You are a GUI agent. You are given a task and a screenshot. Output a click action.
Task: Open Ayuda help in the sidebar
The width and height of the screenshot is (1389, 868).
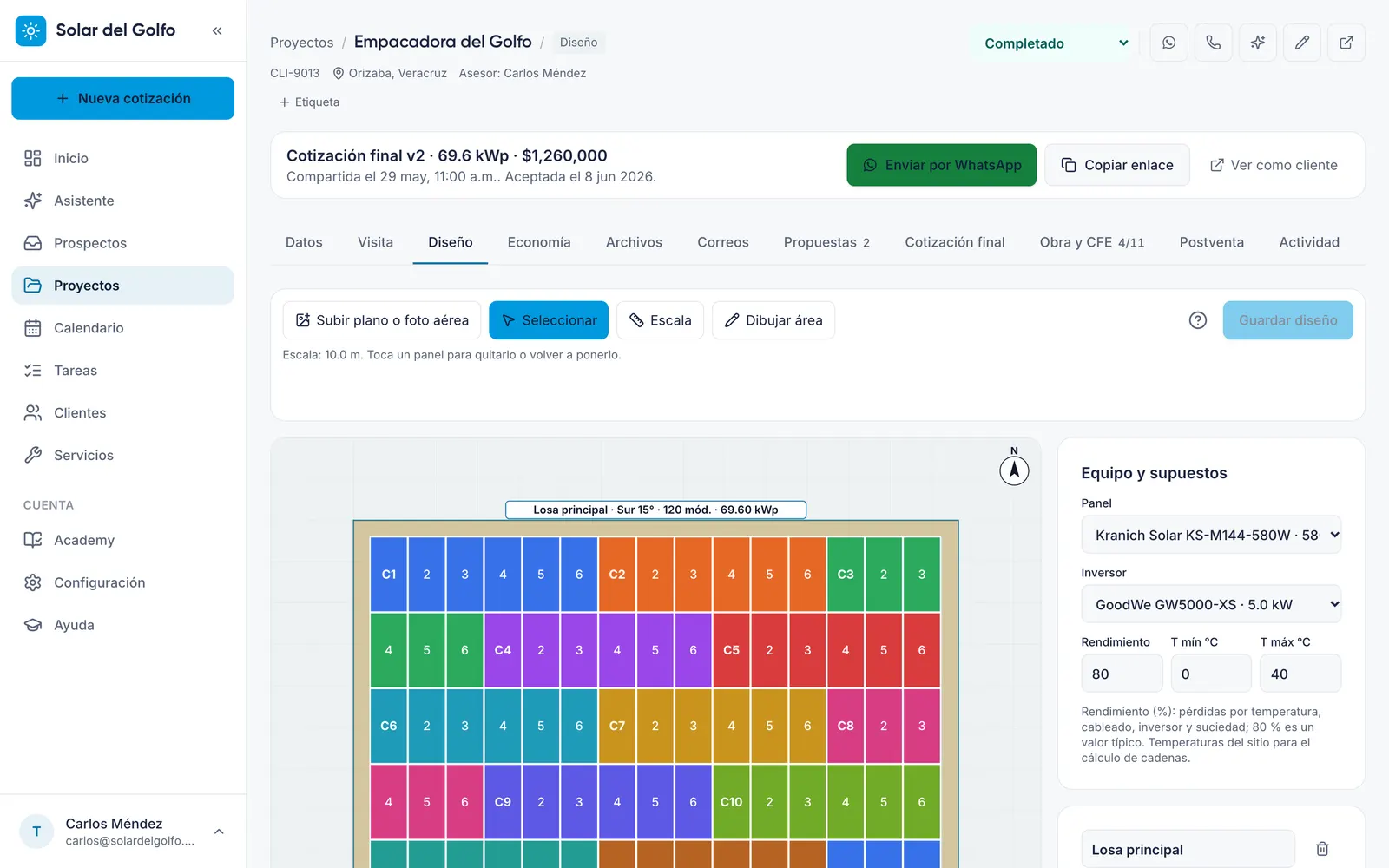(x=122, y=625)
